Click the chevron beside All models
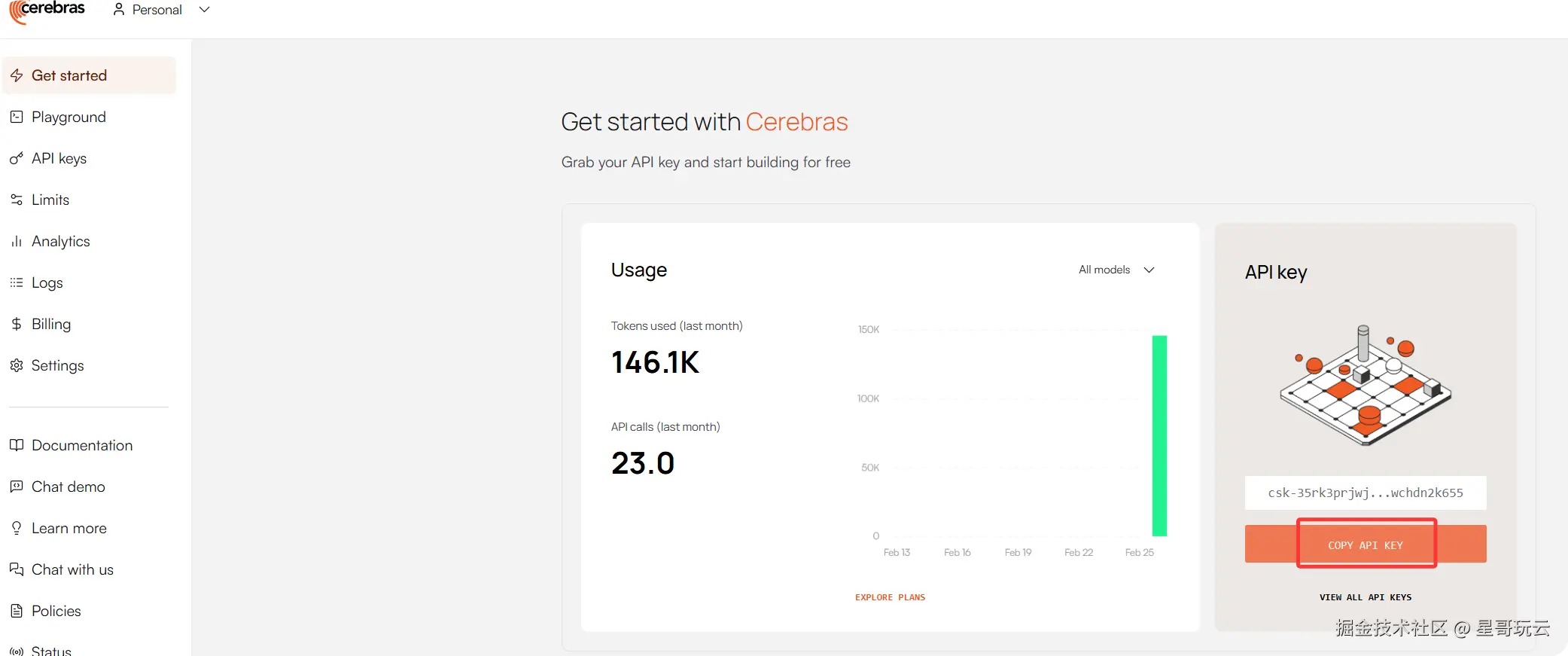 click(x=1149, y=270)
